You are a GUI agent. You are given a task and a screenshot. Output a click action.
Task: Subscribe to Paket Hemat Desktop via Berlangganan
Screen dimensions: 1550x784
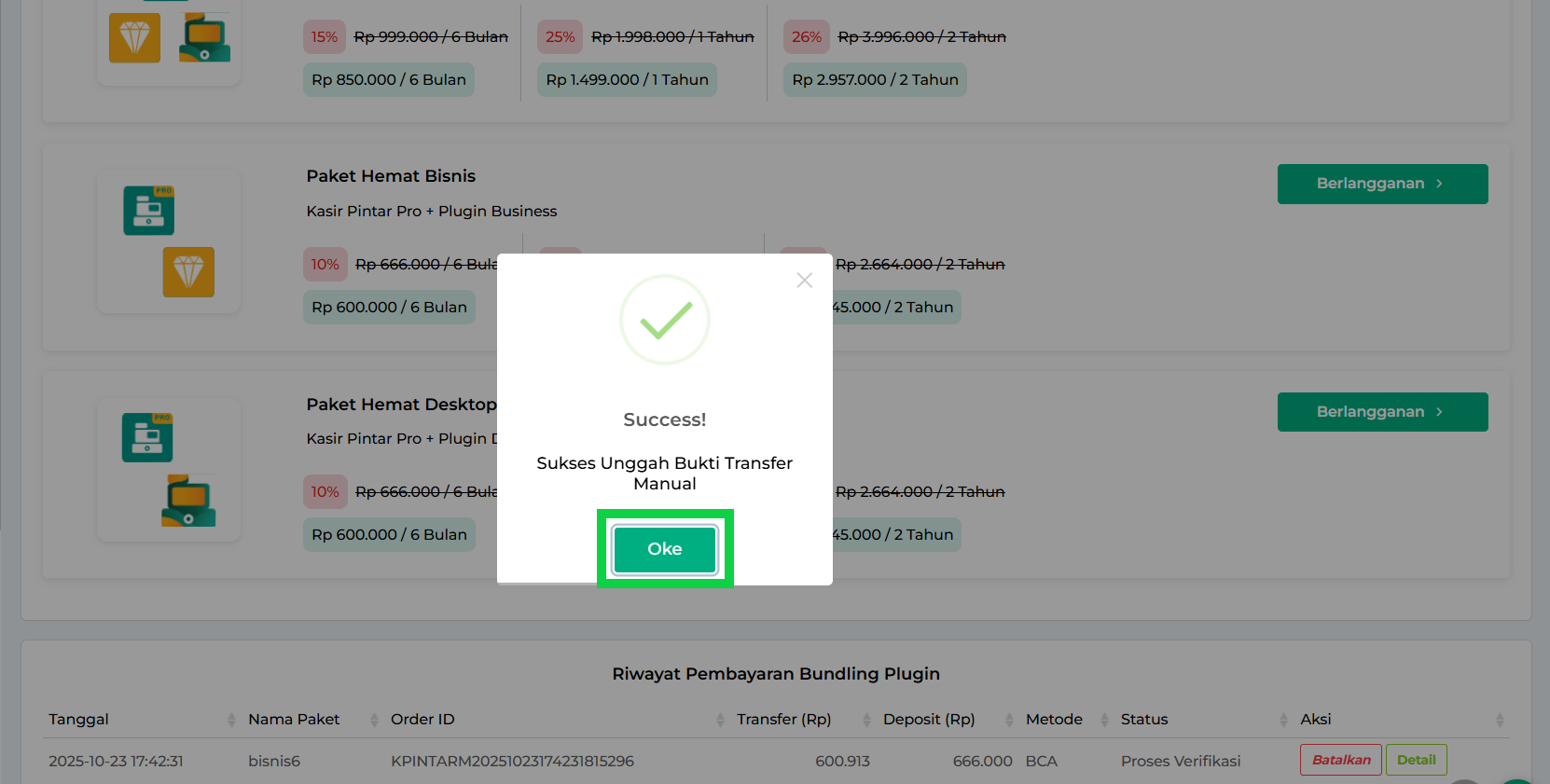pyautogui.click(x=1381, y=412)
